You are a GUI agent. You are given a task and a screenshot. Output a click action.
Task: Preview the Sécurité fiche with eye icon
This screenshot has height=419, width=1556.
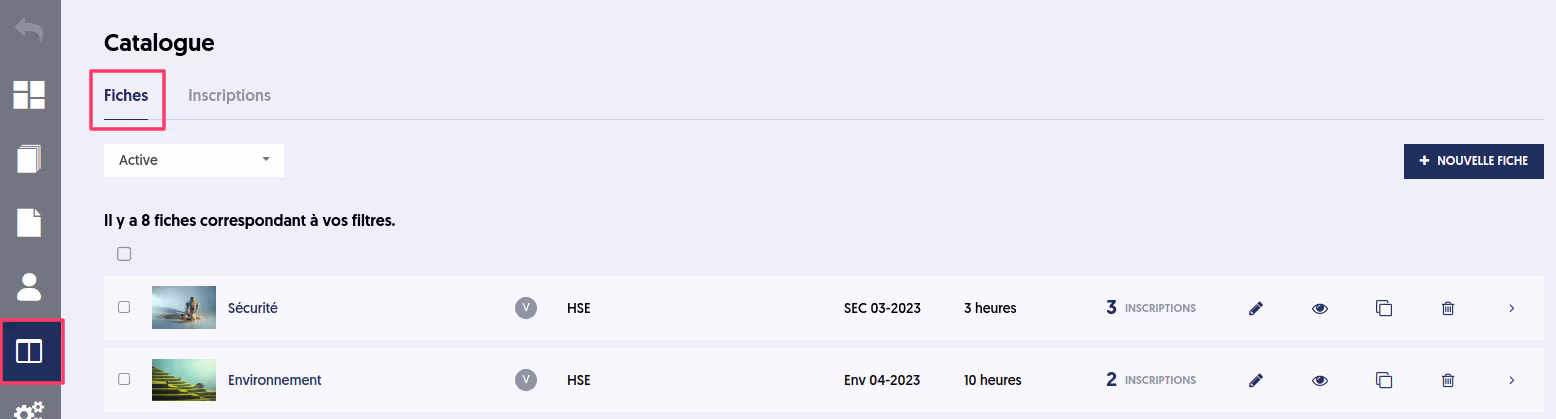(x=1320, y=308)
